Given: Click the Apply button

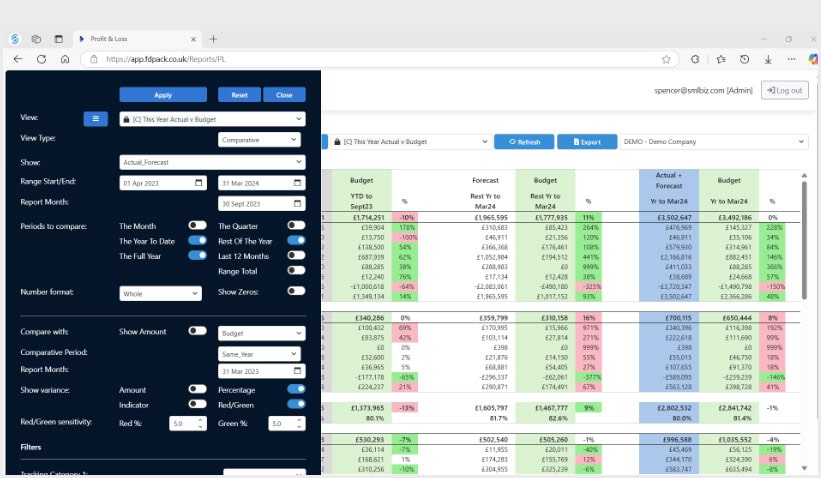Looking at the screenshot, I should coord(163,95).
